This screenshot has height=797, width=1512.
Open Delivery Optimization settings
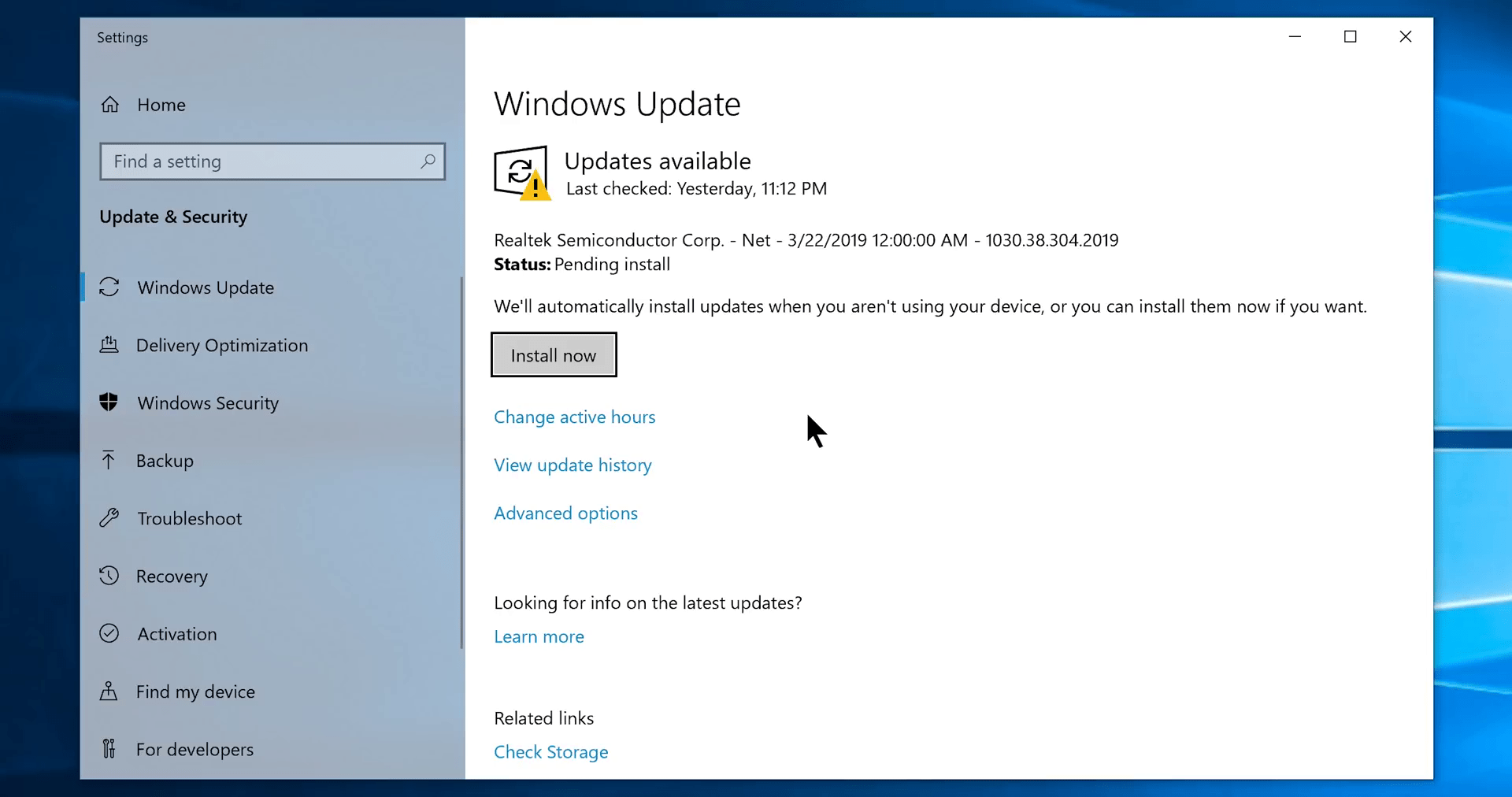tap(272, 345)
